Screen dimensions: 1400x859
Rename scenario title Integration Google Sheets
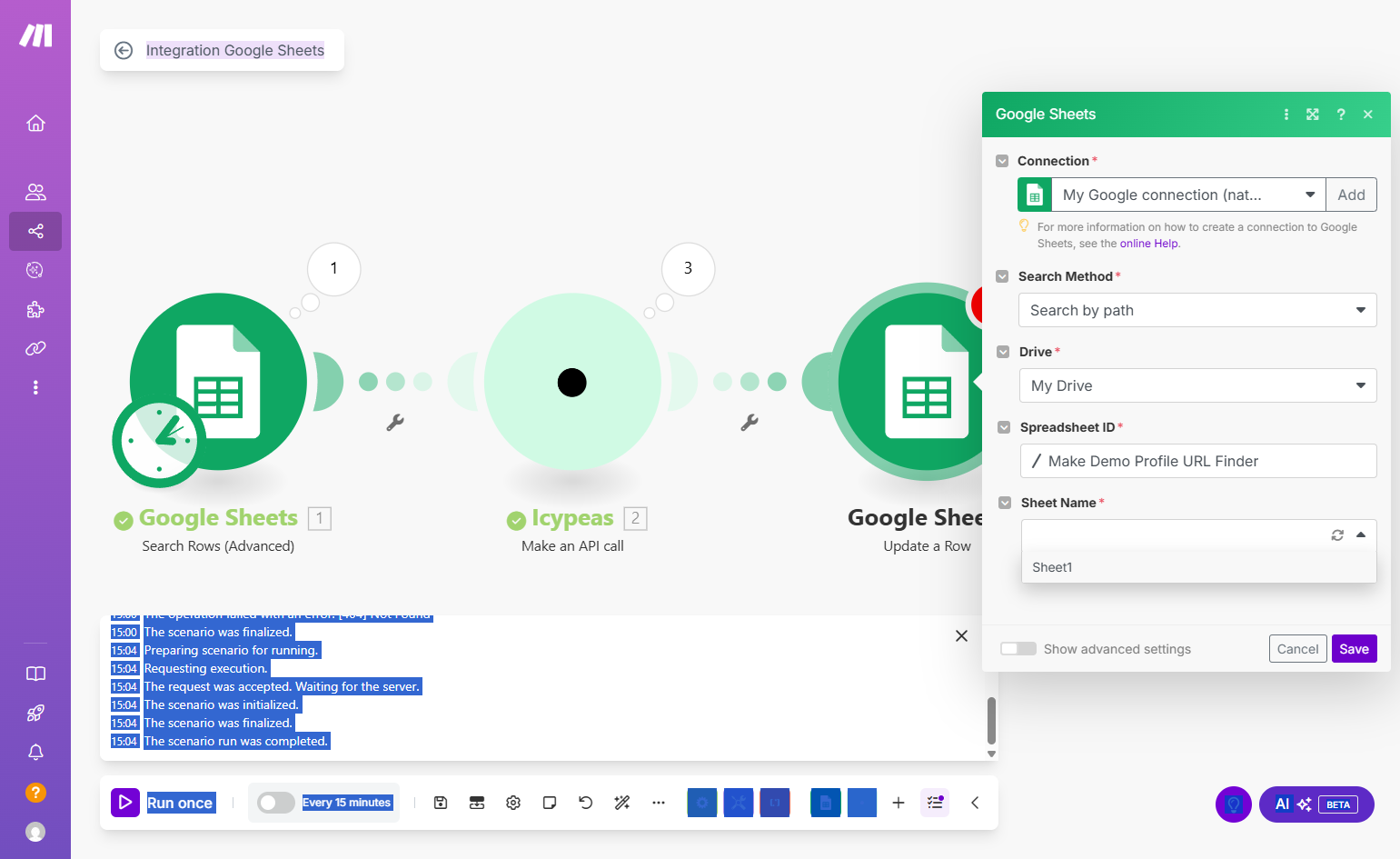(235, 50)
